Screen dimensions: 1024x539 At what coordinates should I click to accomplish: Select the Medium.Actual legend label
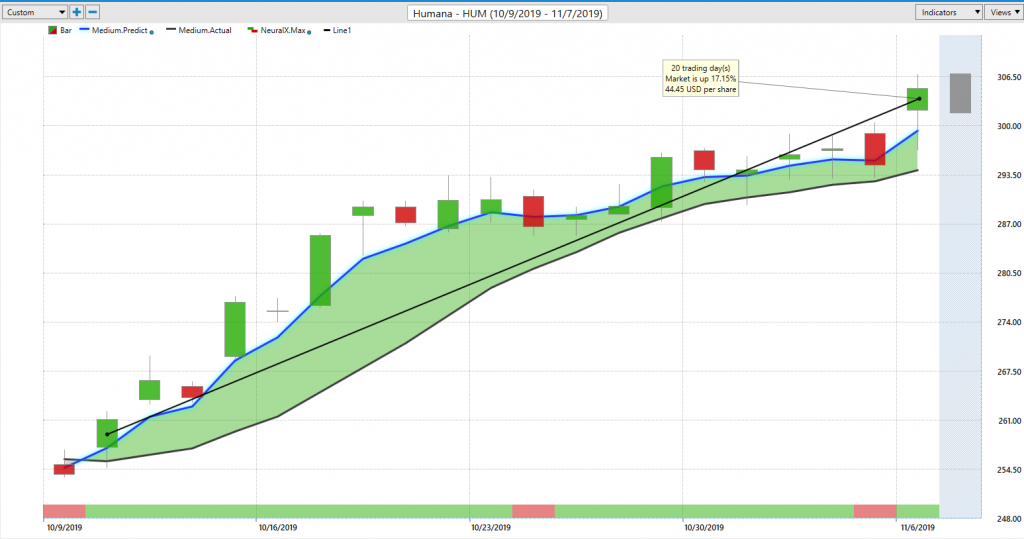coord(205,30)
